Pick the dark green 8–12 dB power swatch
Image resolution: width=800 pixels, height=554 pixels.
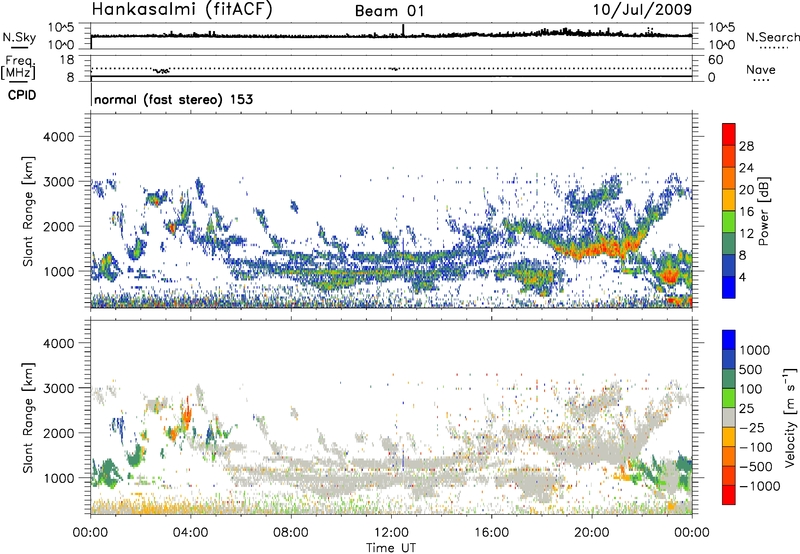729,244
